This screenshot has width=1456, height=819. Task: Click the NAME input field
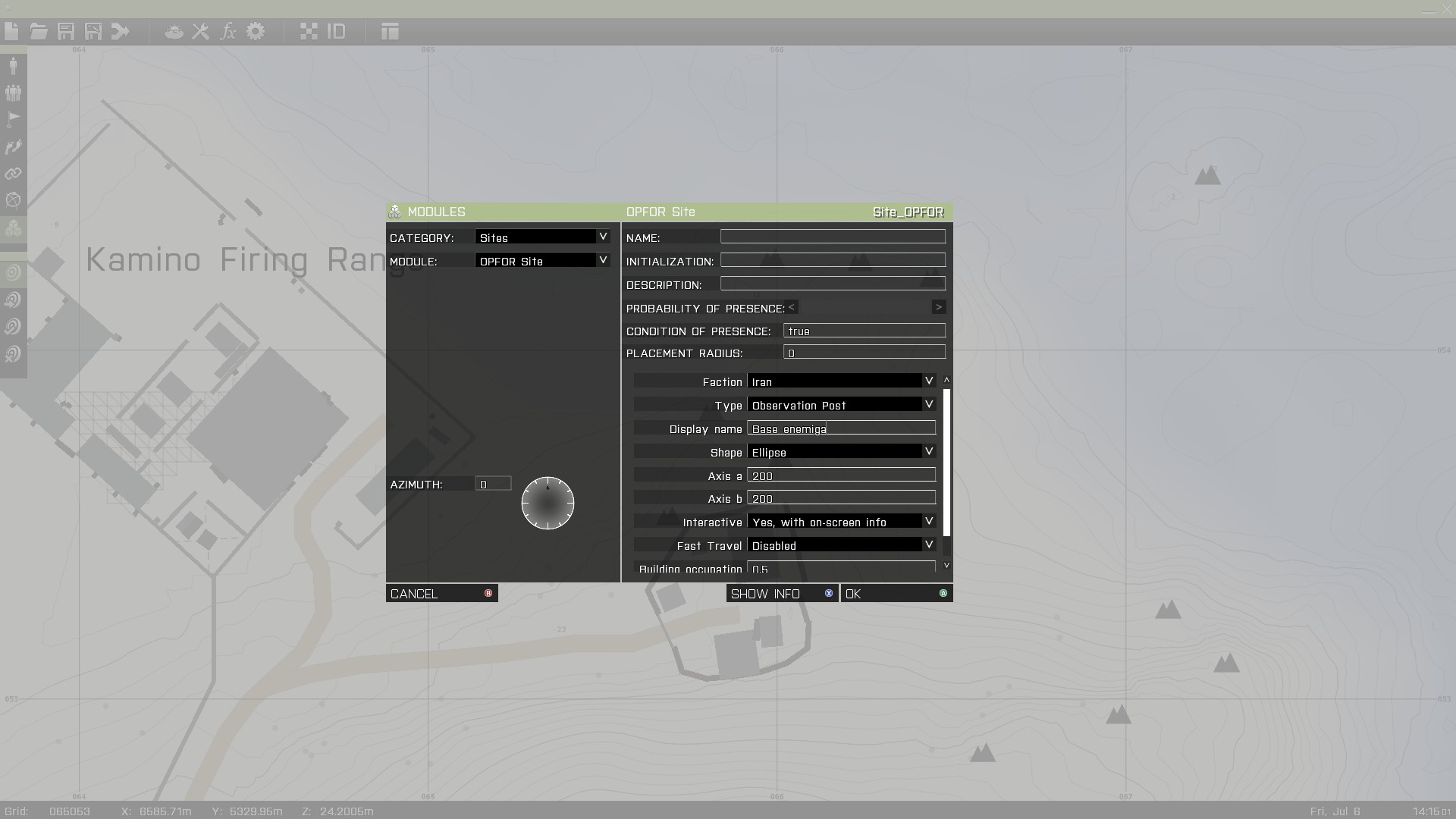coord(833,237)
